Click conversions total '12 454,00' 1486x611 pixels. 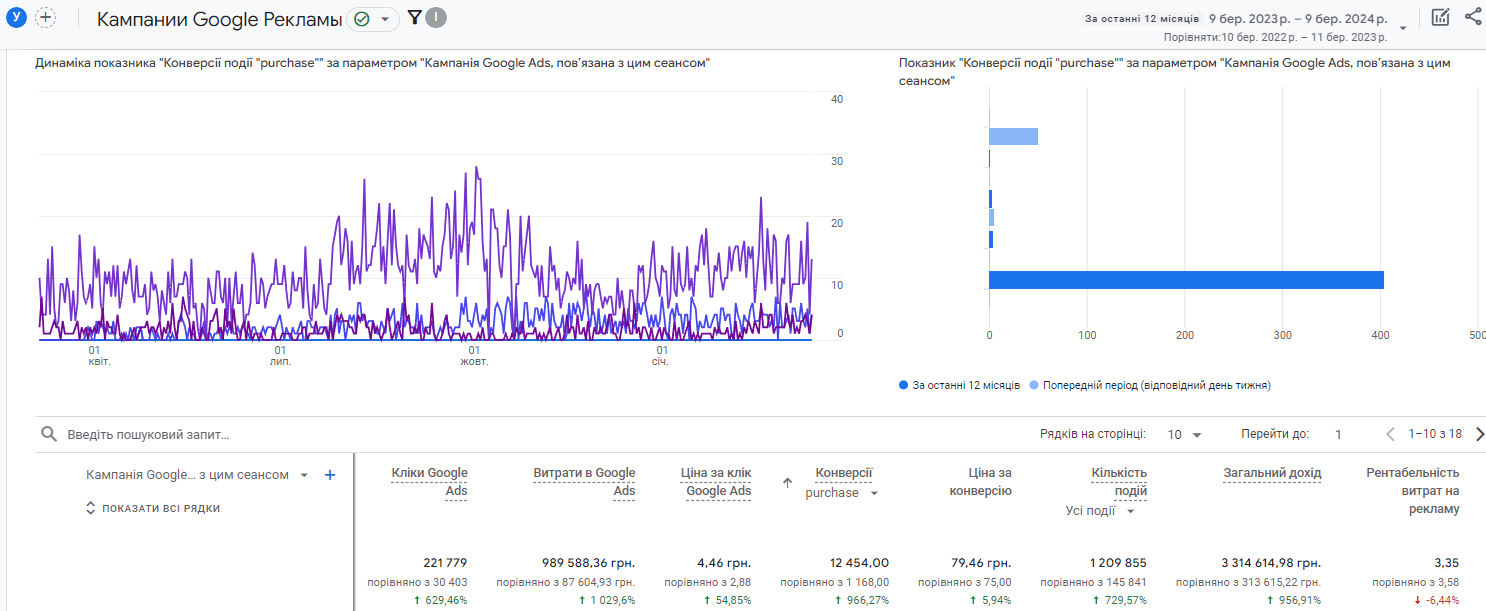859,563
